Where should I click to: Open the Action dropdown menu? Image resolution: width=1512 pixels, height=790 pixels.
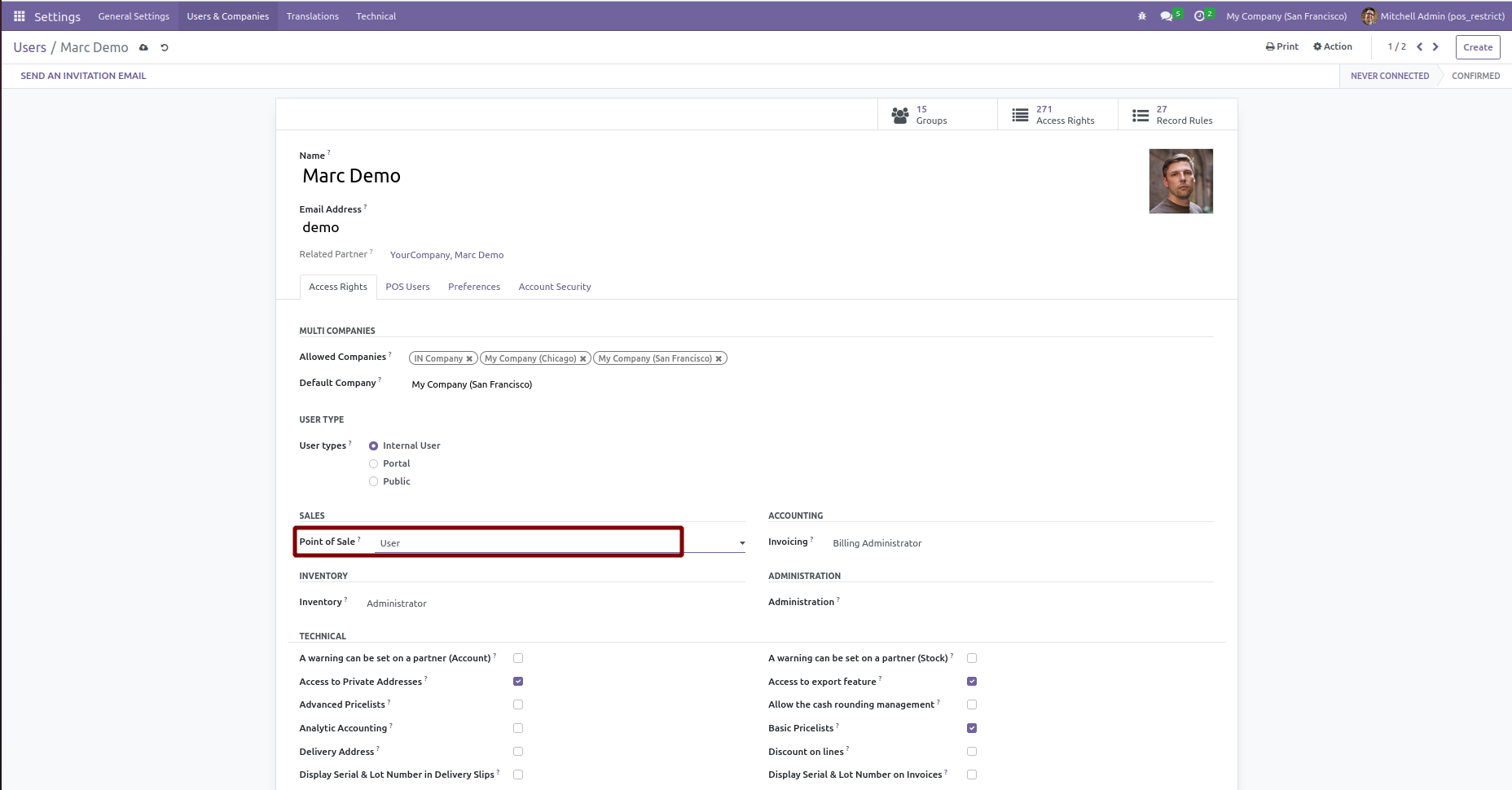pyautogui.click(x=1333, y=47)
